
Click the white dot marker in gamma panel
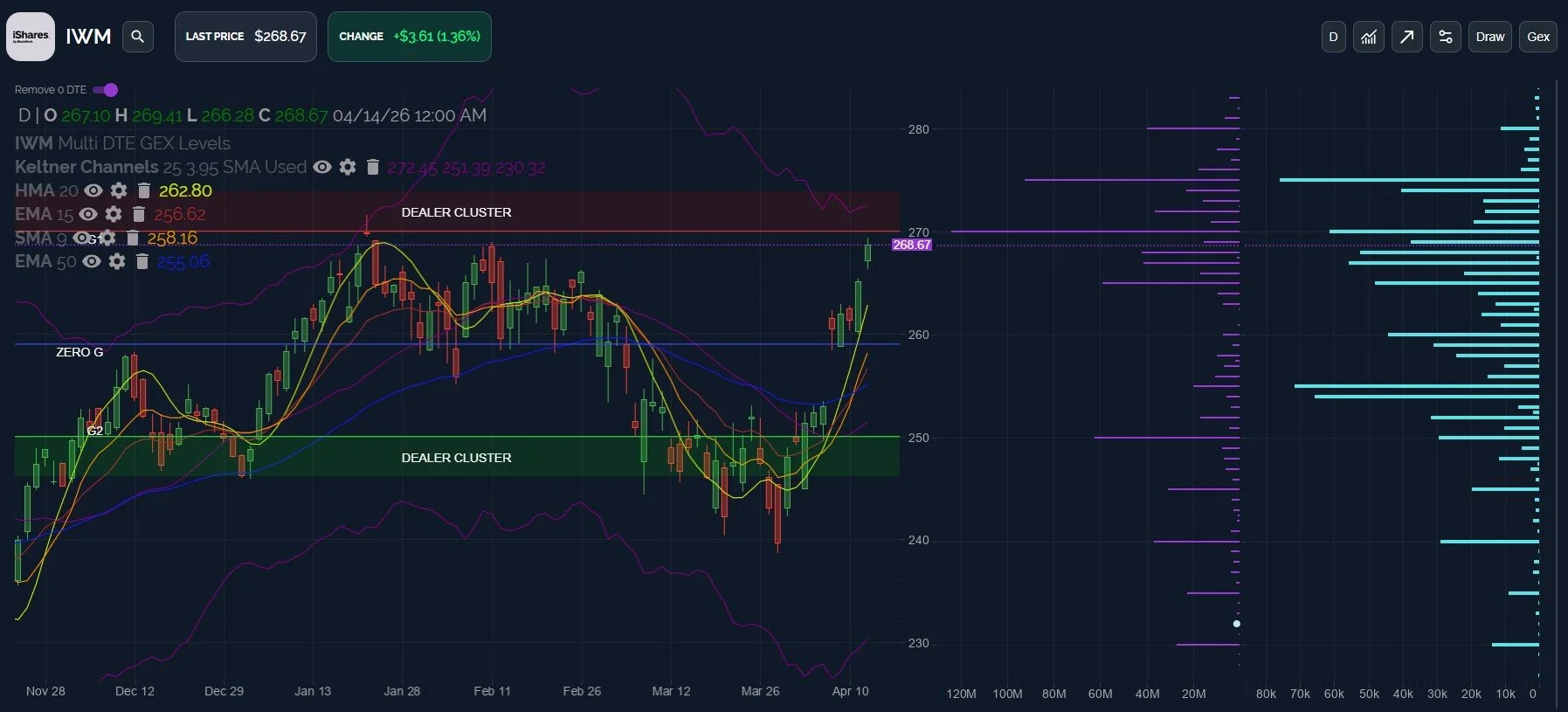(1236, 624)
